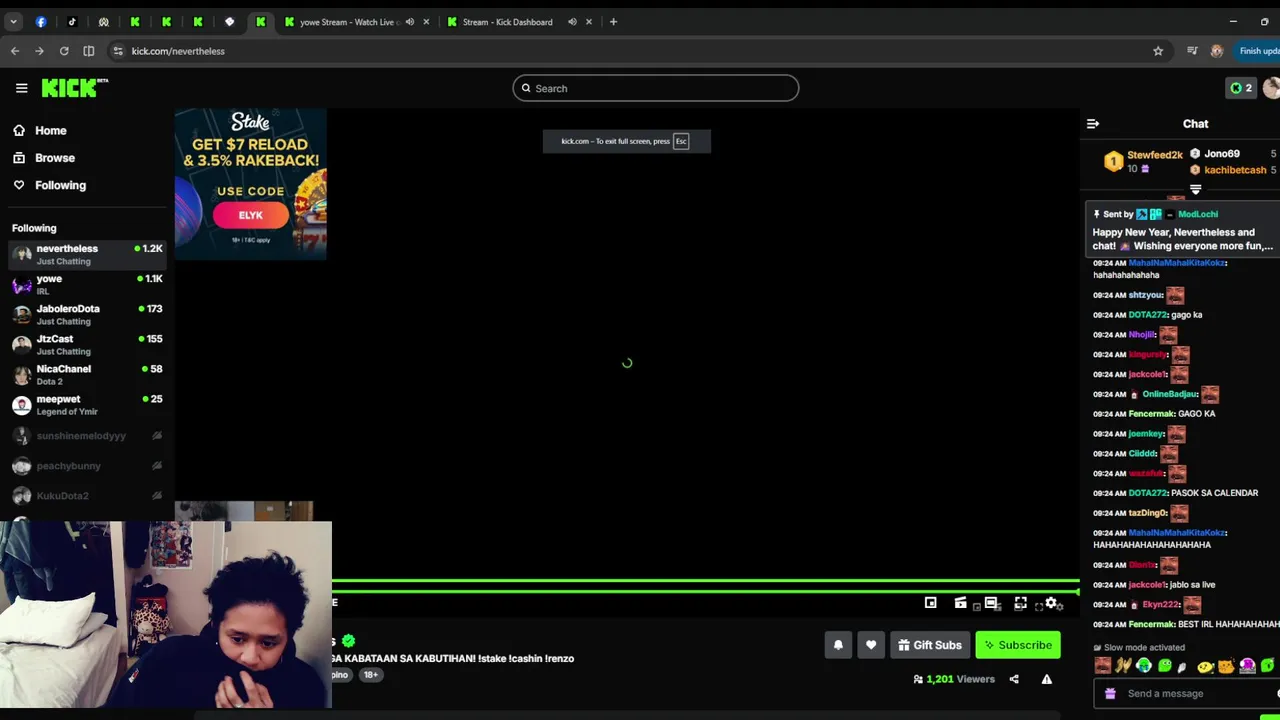Viewport: 1280px width, 720px height.
Task: Open the video settings gear
Action: [x=1051, y=603]
